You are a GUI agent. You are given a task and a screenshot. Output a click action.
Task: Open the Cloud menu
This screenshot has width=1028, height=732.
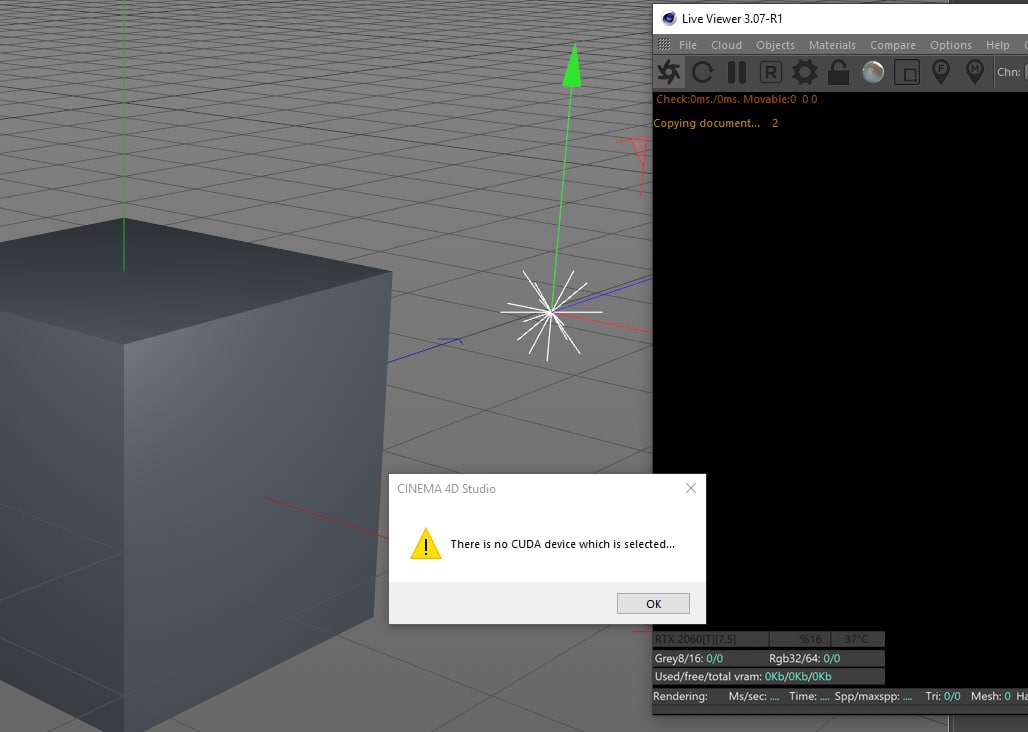pyautogui.click(x=726, y=45)
